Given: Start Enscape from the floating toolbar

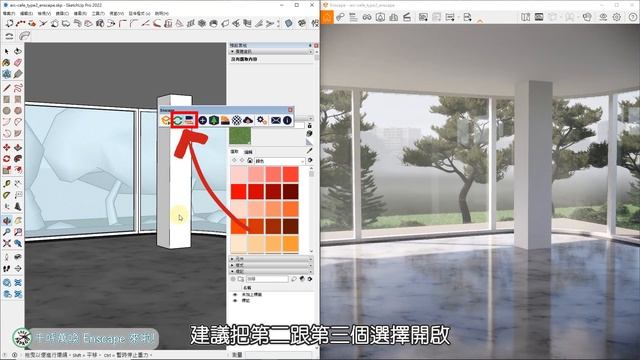Looking at the screenshot, I should pos(166,120).
